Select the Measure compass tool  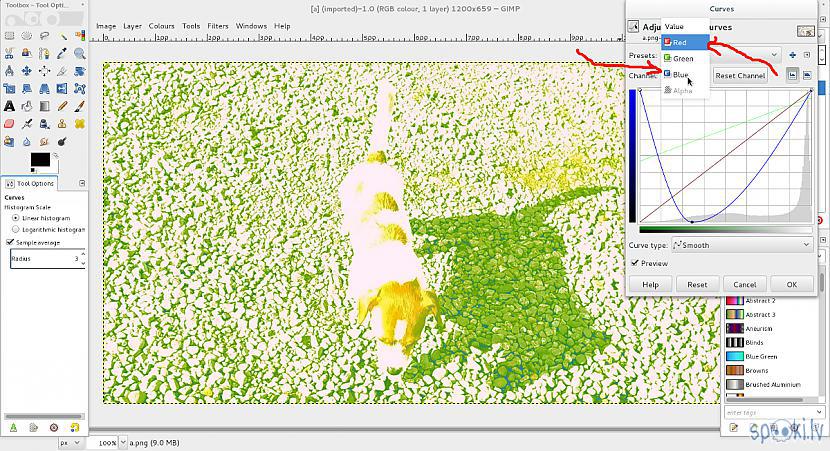(10, 71)
